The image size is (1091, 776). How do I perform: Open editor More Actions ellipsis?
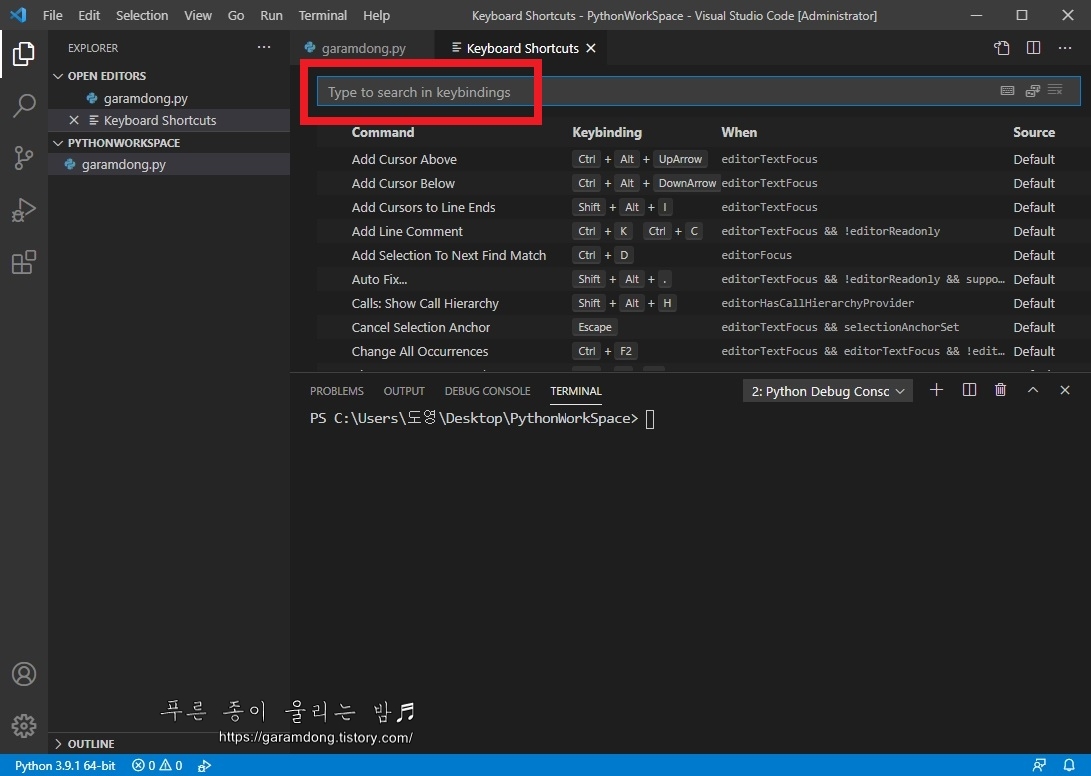(x=1065, y=48)
